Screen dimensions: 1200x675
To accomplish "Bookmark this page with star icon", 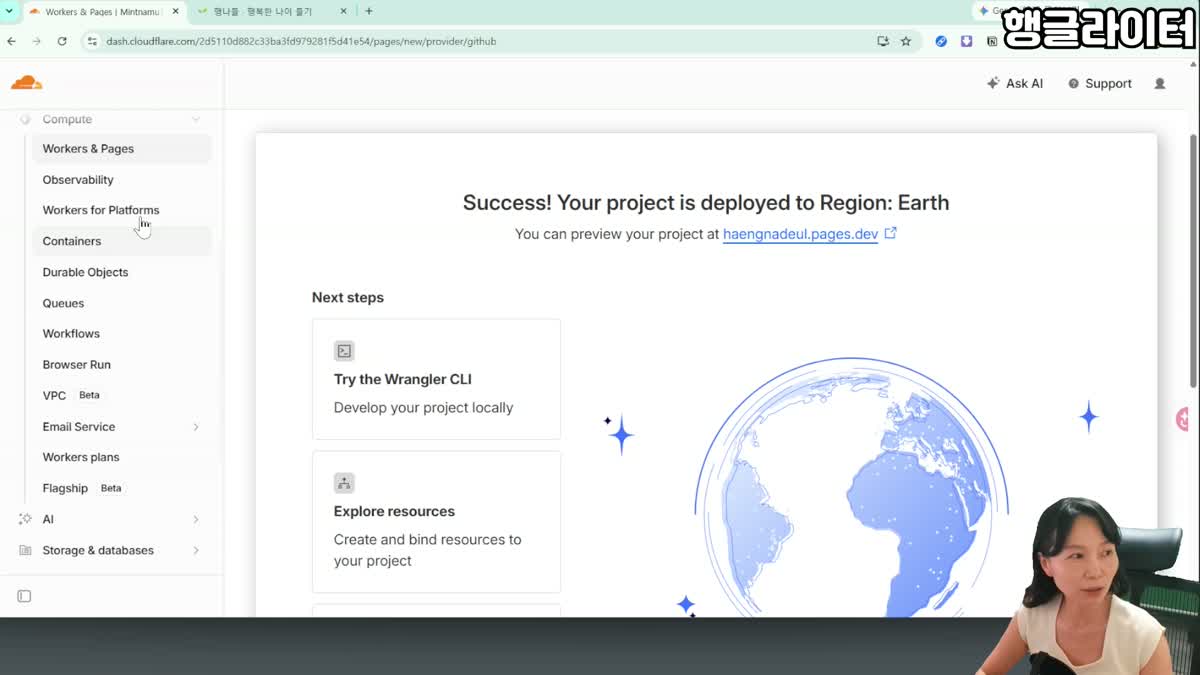I will pyautogui.click(x=906, y=41).
